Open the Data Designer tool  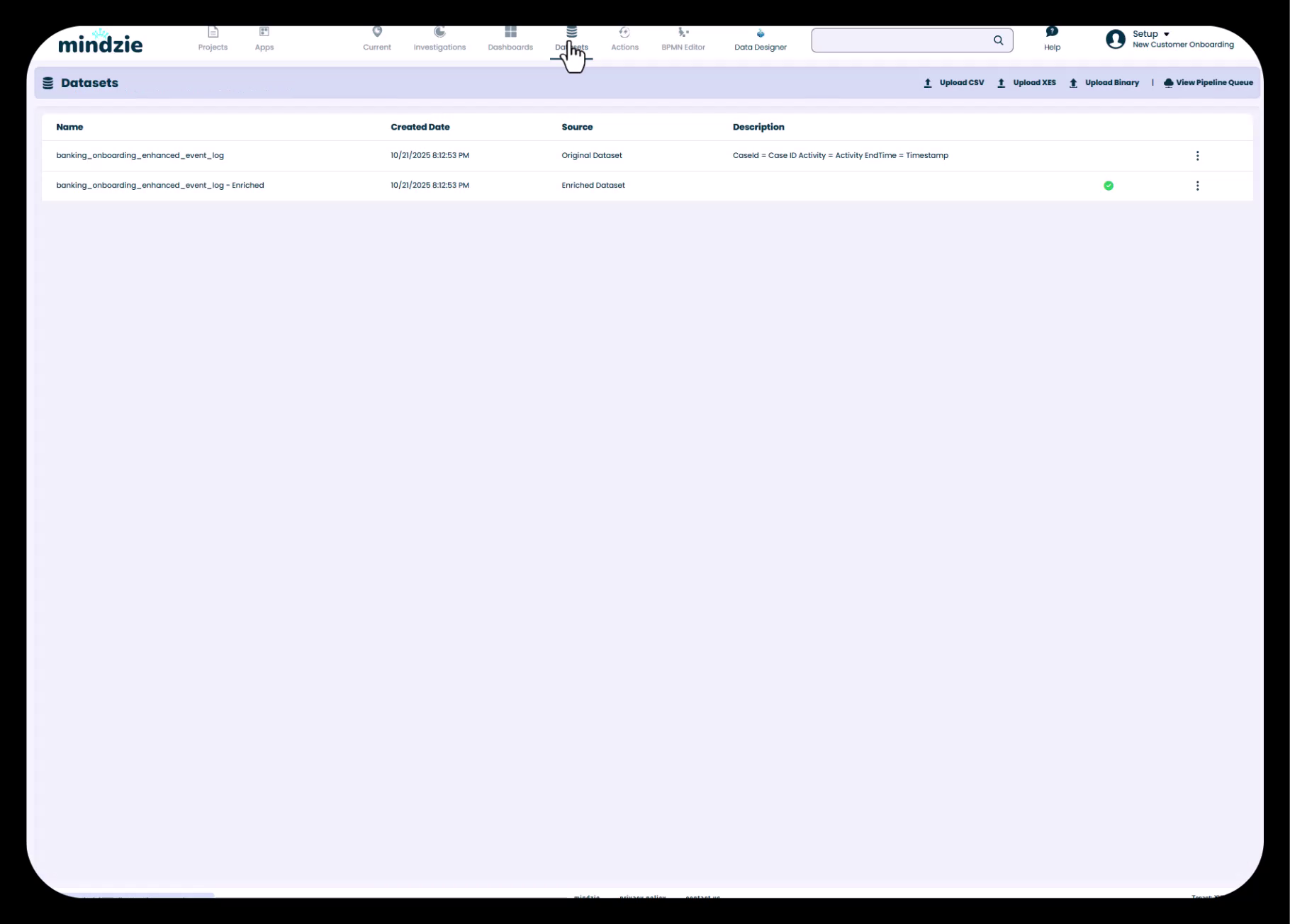[760, 39]
